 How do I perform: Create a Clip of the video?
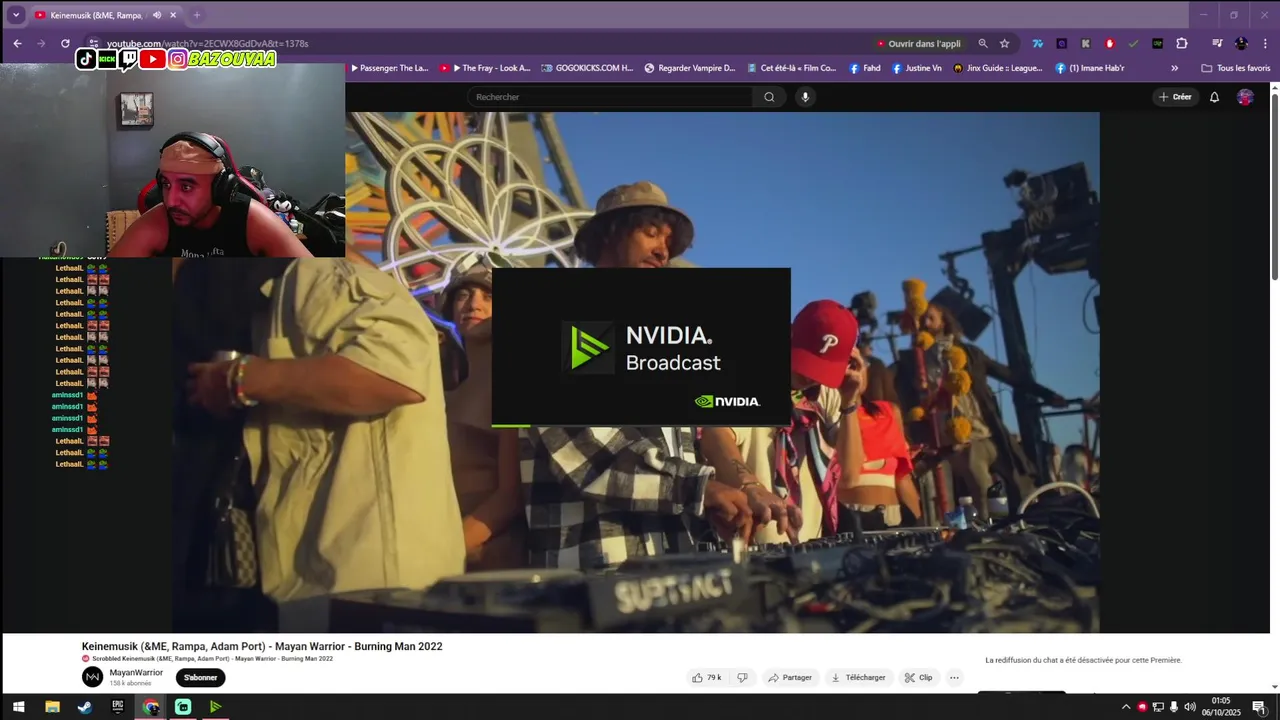(x=918, y=677)
